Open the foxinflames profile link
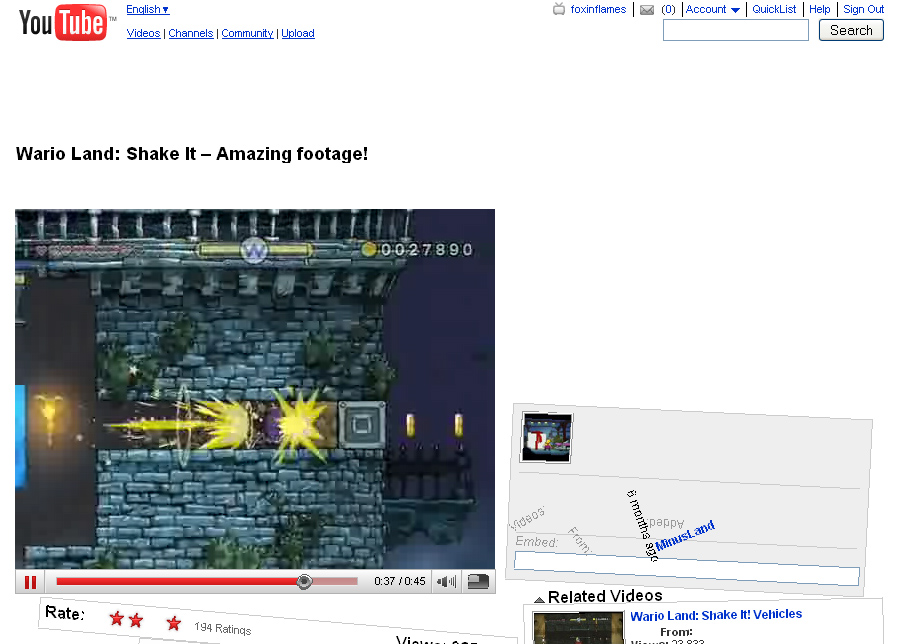Screen dimensions: 904x644 pos(598,9)
